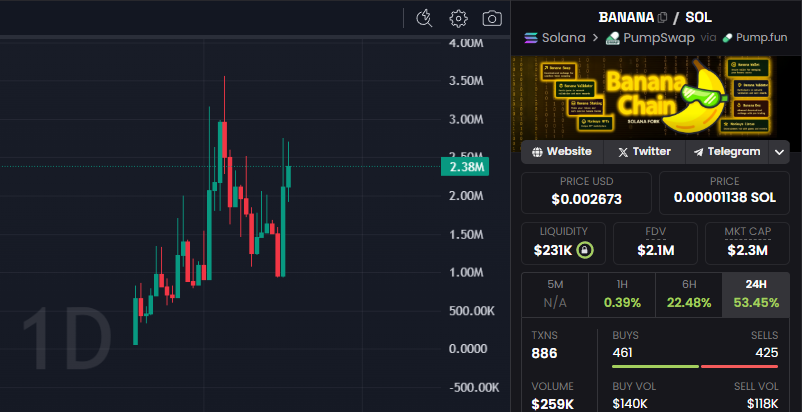Click the 2.38M current price label
The width and height of the screenshot is (802, 412).
coord(465,167)
